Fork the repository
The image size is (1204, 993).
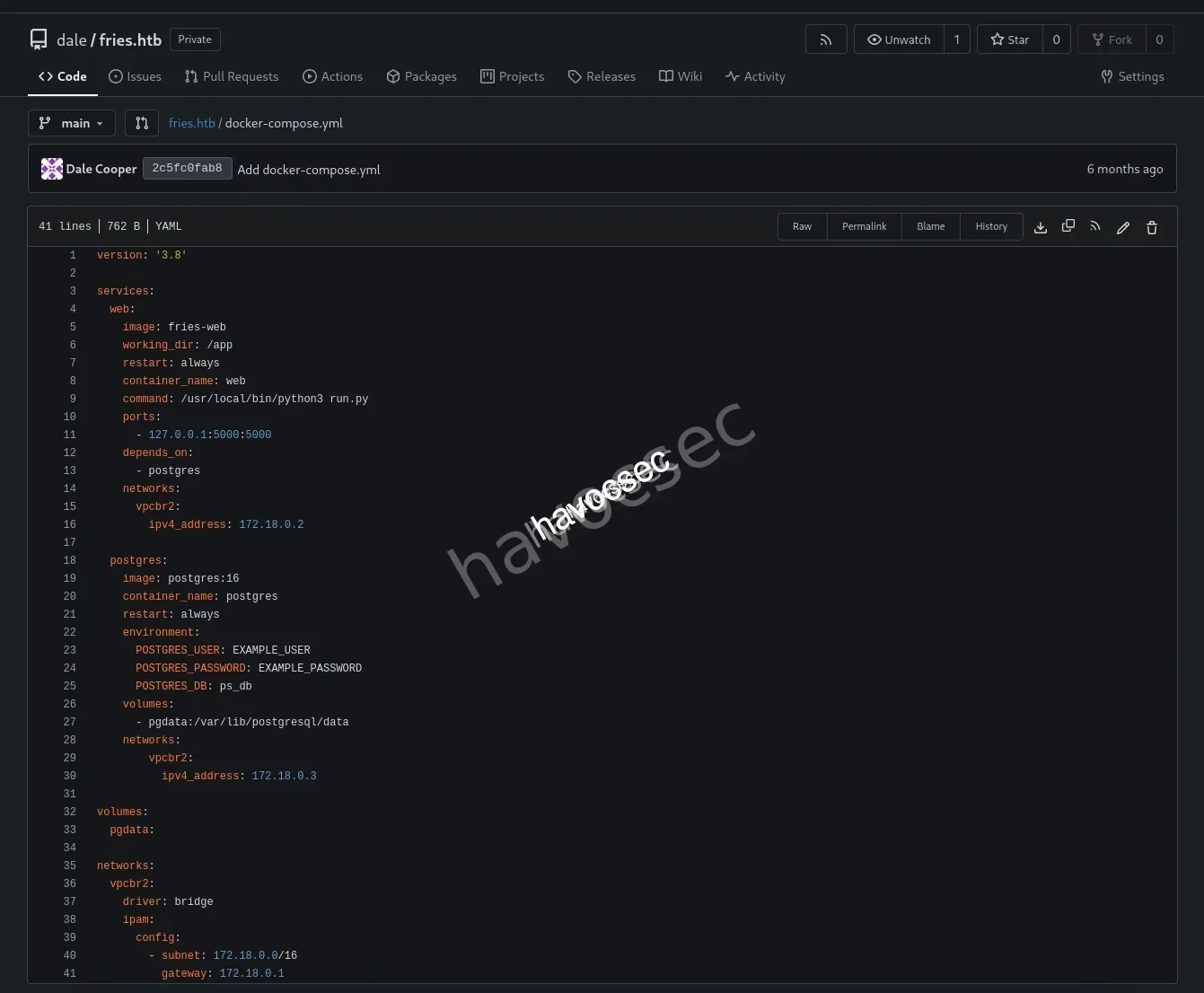click(x=1112, y=39)
